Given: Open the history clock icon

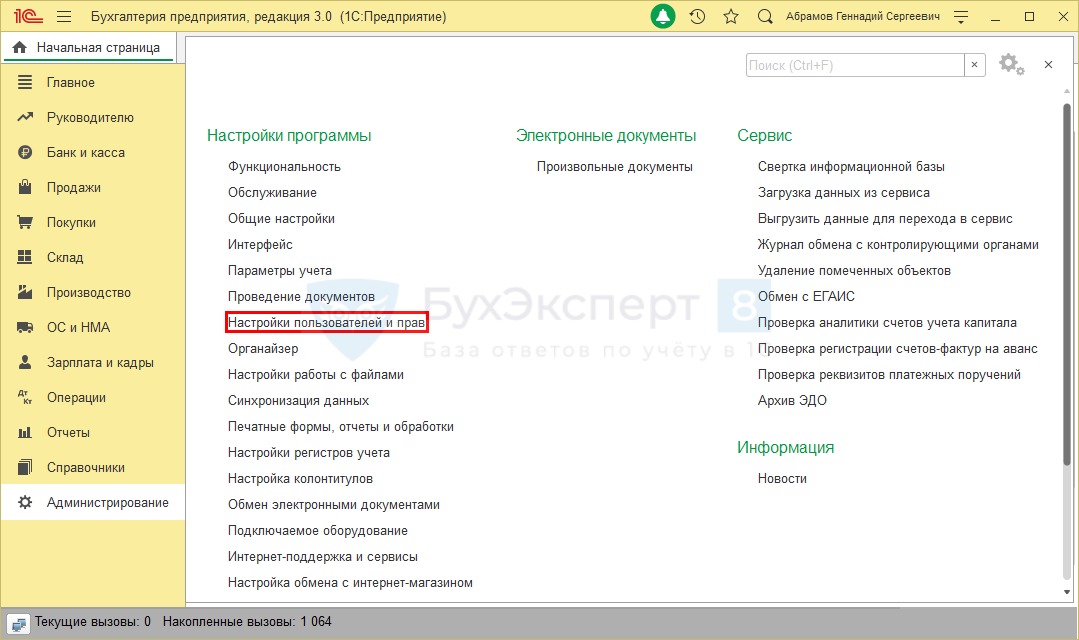Looking at the screenshot, I should click(x=697, y=17).
